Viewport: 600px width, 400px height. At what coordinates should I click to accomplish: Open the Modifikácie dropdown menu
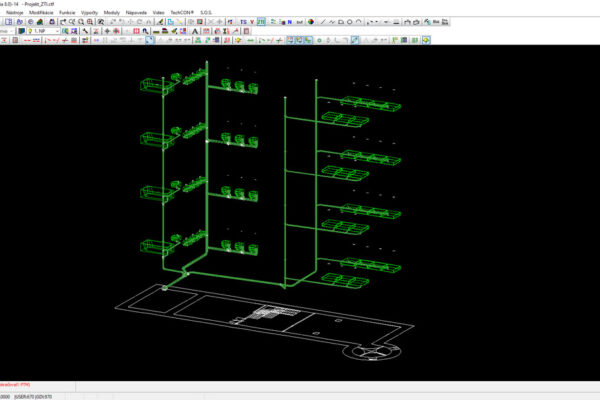coord(41,11)
